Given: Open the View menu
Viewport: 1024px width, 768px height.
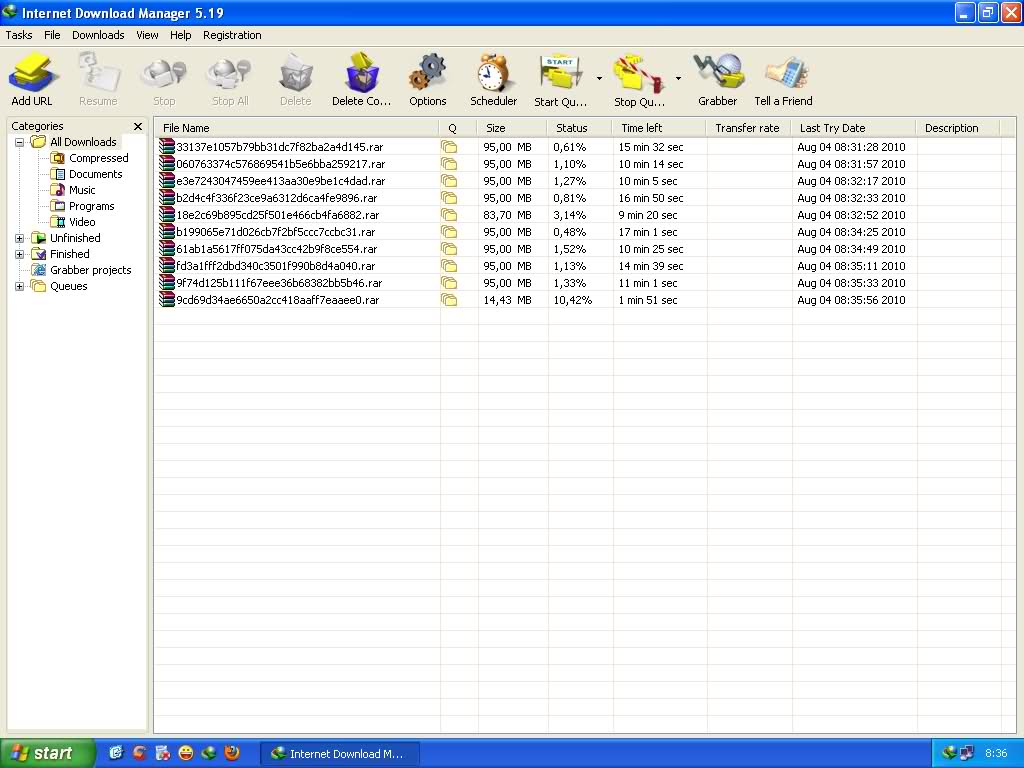Looking at the screenshot, I should point(147,35).
